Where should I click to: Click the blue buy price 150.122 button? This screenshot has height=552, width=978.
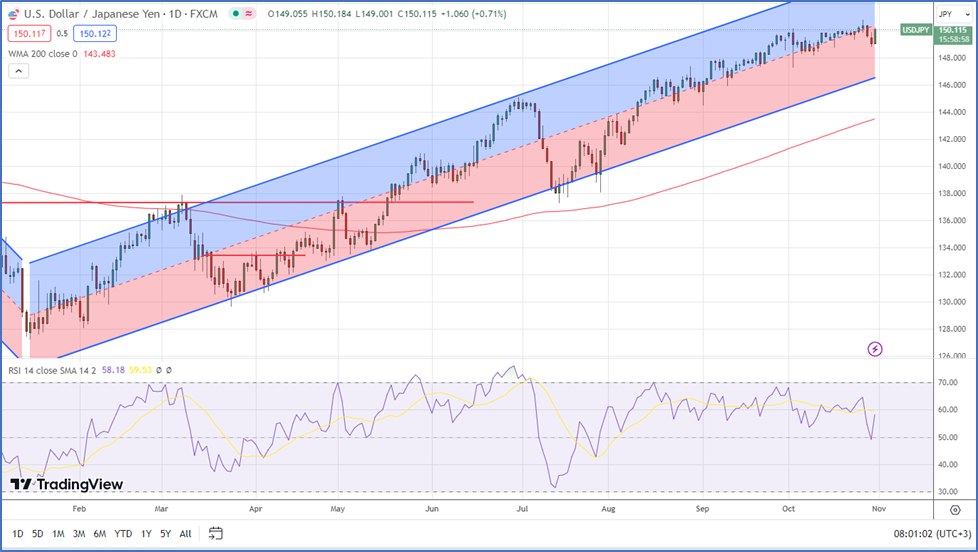95,34
